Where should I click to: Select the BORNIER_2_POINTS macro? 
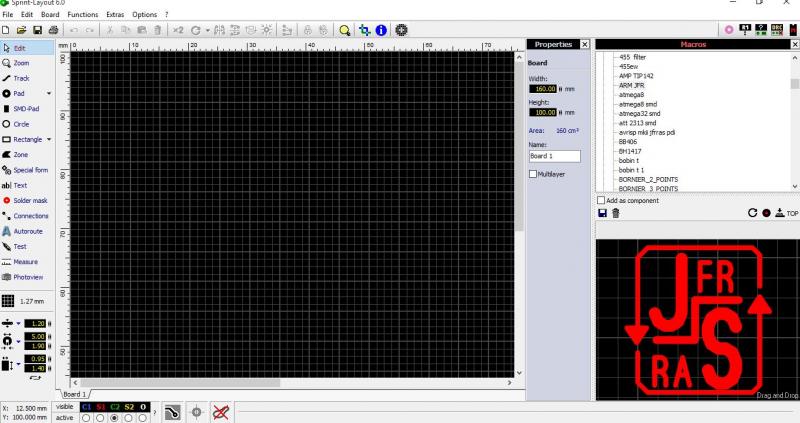pyautogui.click(x=648, y=180)
